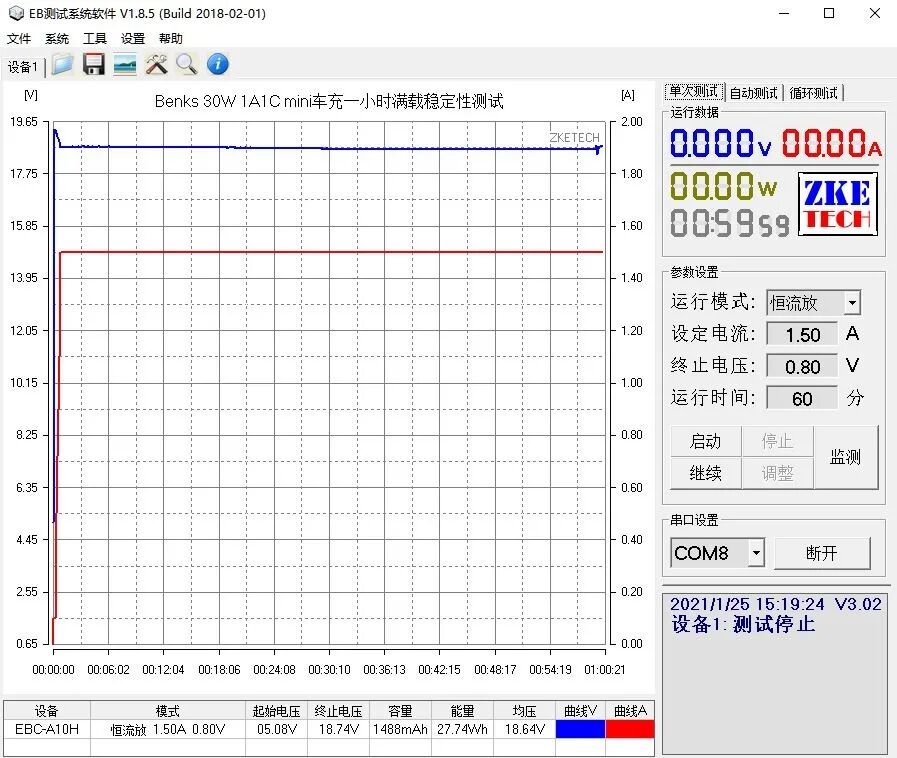Screen dimensions: 897x758
Task: Click the EB software title bar icon
Action: [16, 13]
